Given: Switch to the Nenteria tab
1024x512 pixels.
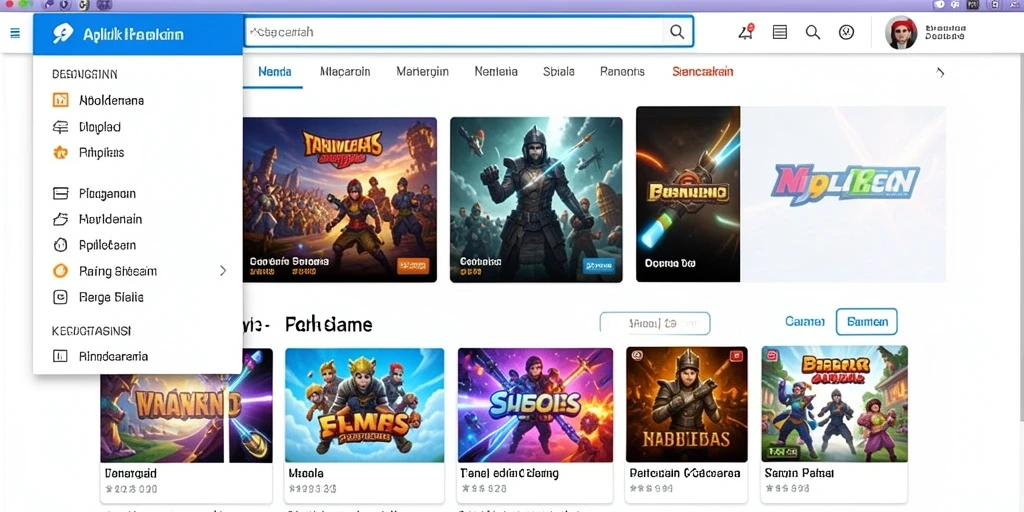Looking at the screenshot, I should [496, 72].
